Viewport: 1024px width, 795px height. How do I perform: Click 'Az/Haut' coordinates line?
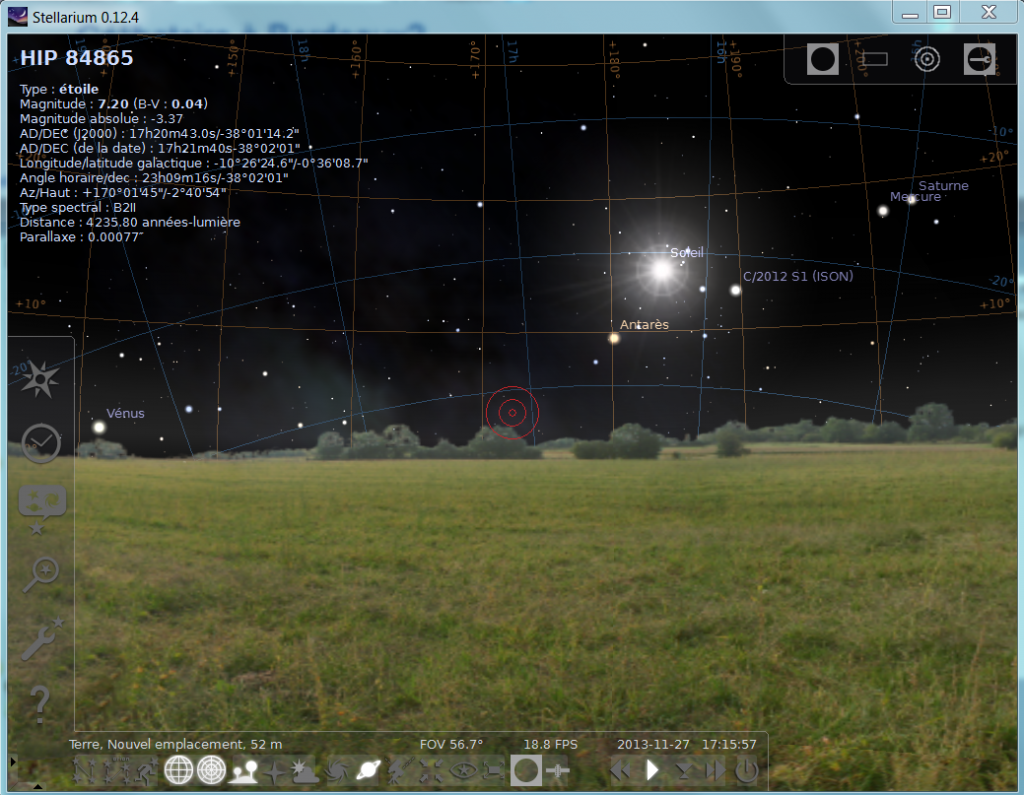(x=123, y=193)
